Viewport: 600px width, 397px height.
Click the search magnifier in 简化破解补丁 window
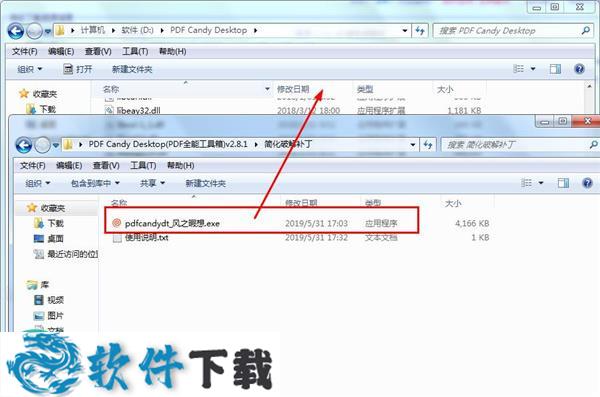(593, 144)
